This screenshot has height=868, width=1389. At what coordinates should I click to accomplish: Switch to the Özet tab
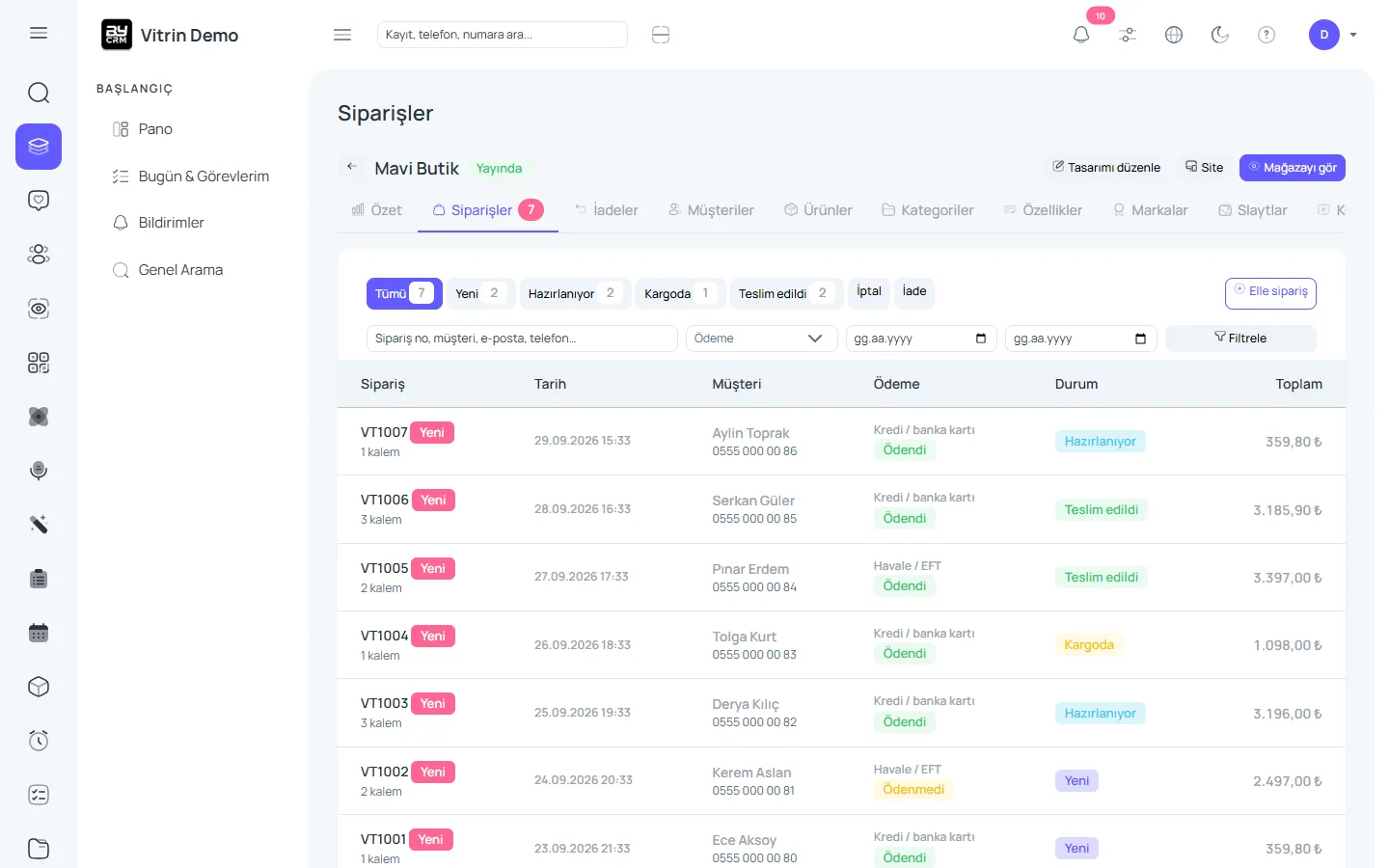pyautogui.click(x=376, y=210)
